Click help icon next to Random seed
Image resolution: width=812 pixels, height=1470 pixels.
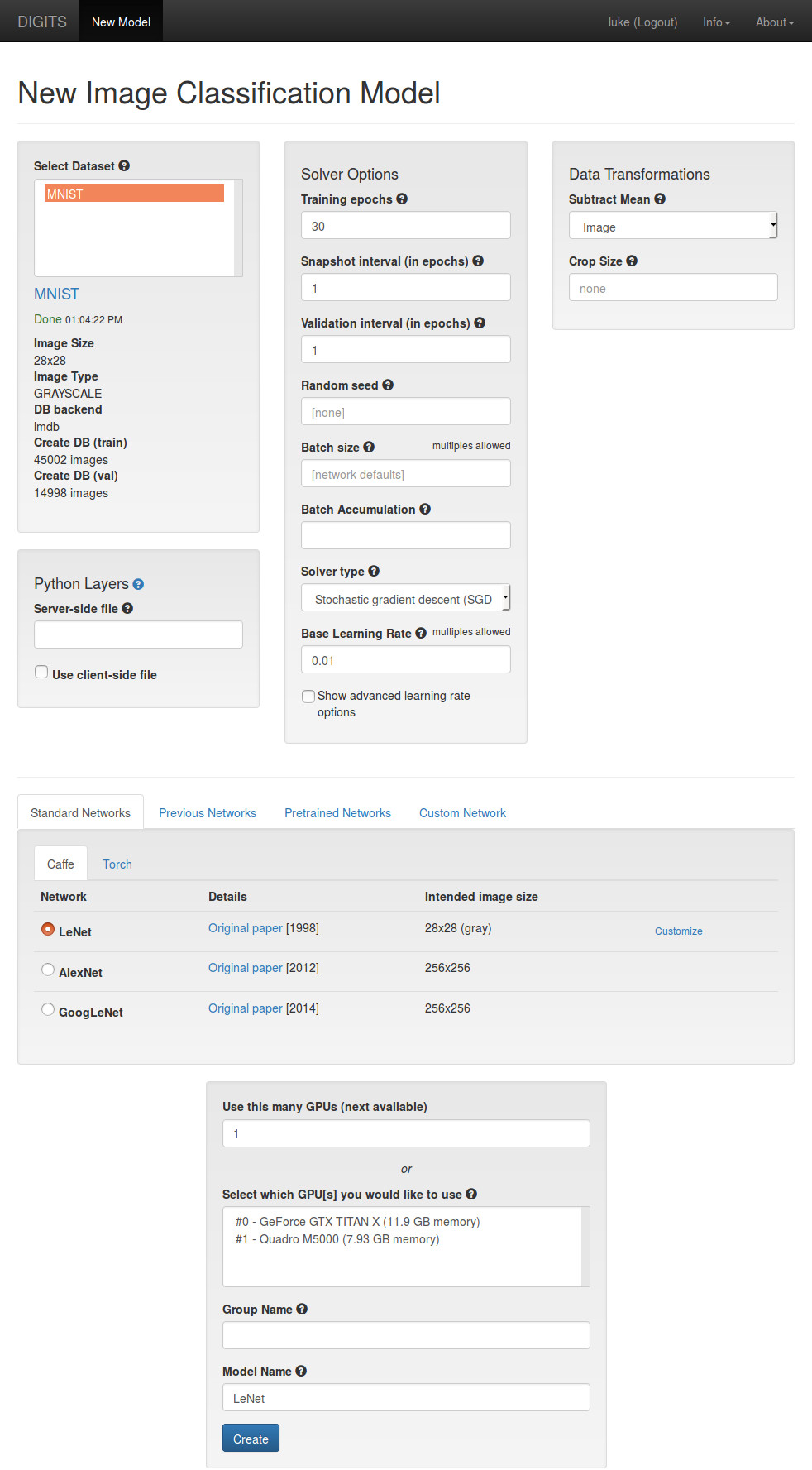point(388,385)
